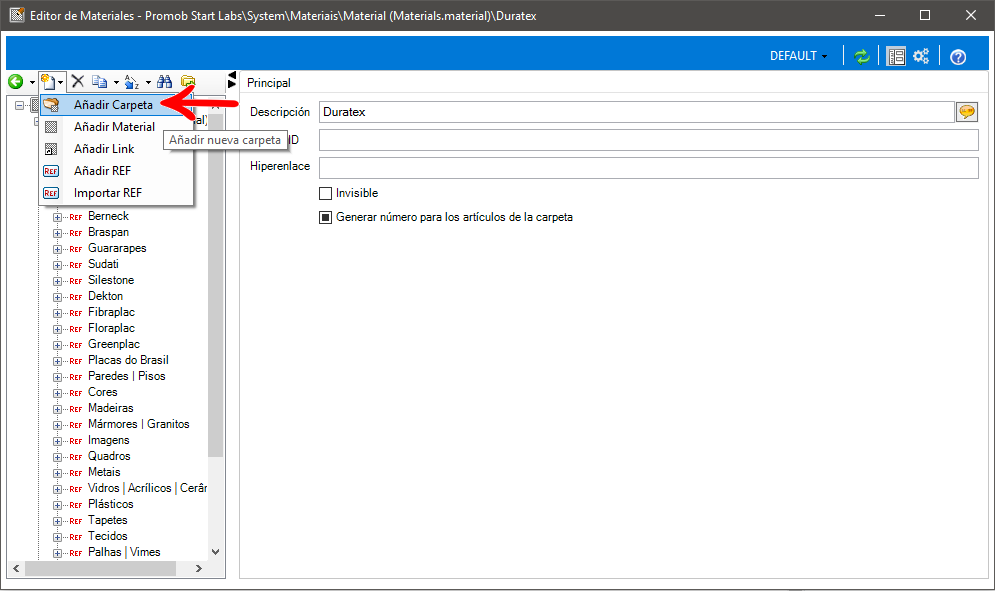The image size is (995, 591).
Task: Click the delete X toolbar icon
Action: point(78,81)
